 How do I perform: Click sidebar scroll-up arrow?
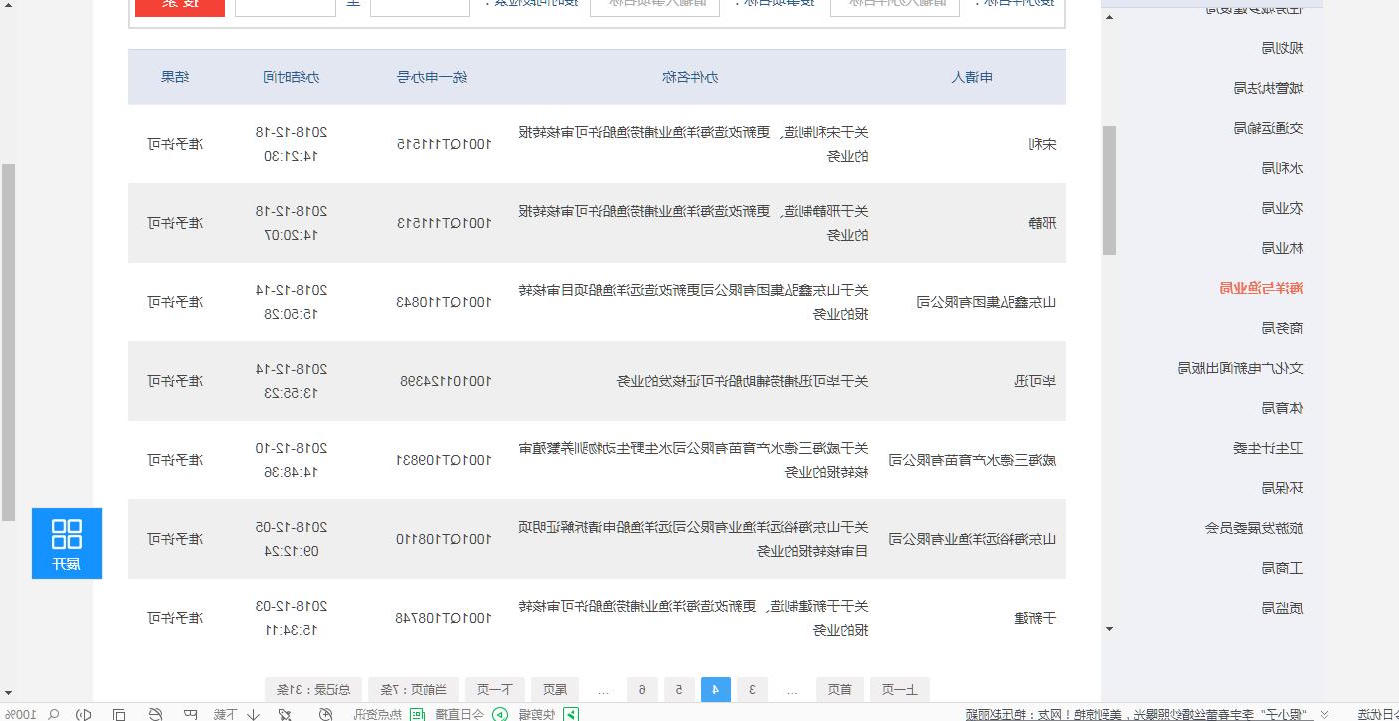click(1109, 17)
